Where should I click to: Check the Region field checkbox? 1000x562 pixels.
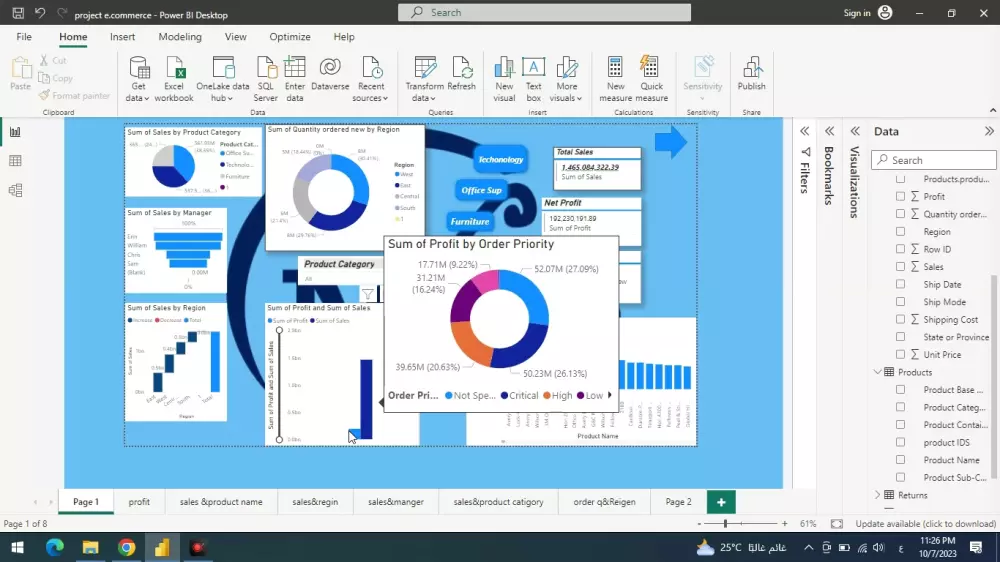click(x=900, y=232)
